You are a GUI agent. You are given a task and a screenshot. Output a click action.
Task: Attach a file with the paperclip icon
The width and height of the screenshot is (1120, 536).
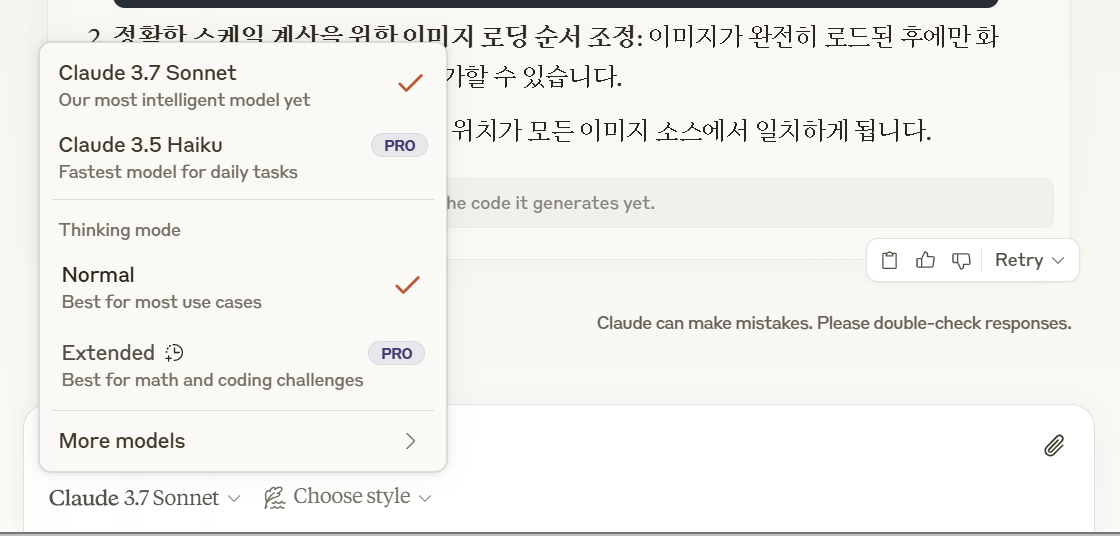pyautogui.click(x=1054, y=445)
